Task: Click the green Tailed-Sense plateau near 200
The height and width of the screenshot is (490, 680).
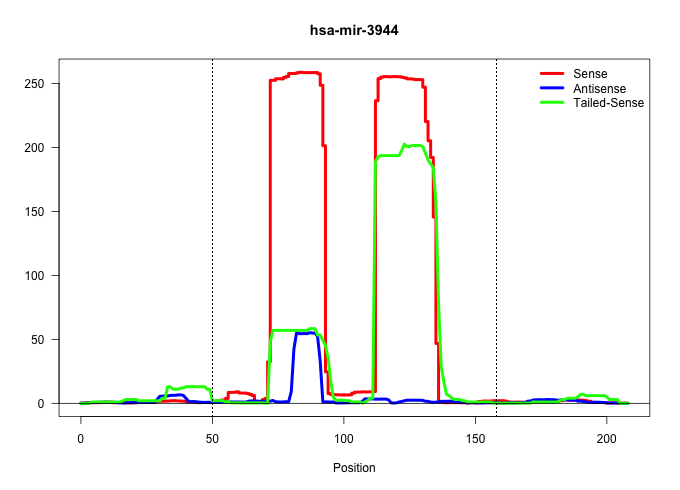Action: [412, 146]
